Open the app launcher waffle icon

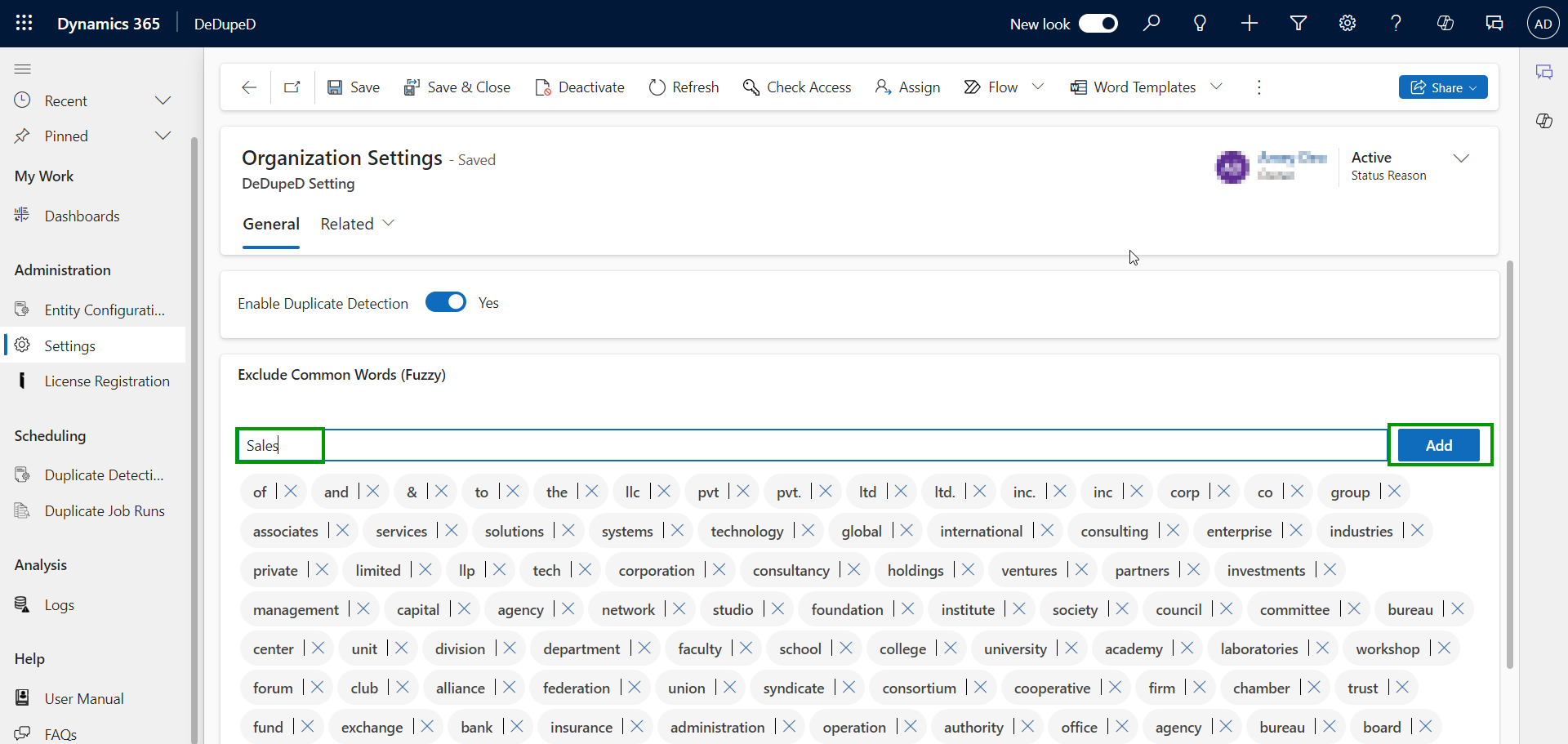pyautogui.click(x=24, y=24)
